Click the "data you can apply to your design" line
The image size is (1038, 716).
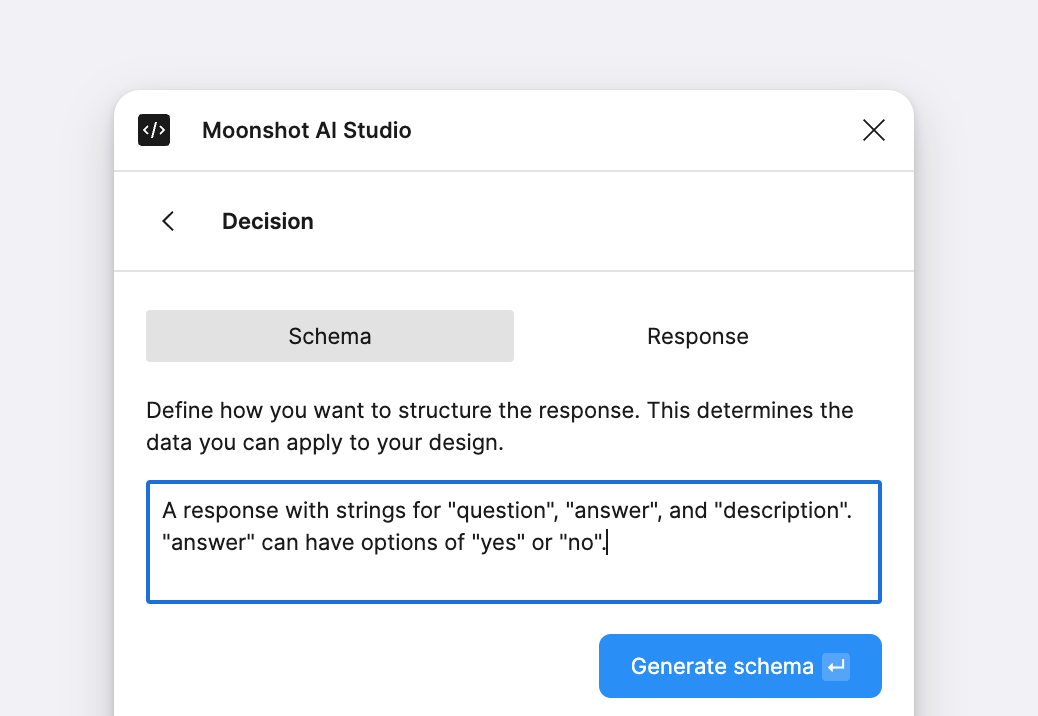pos(324,442)
